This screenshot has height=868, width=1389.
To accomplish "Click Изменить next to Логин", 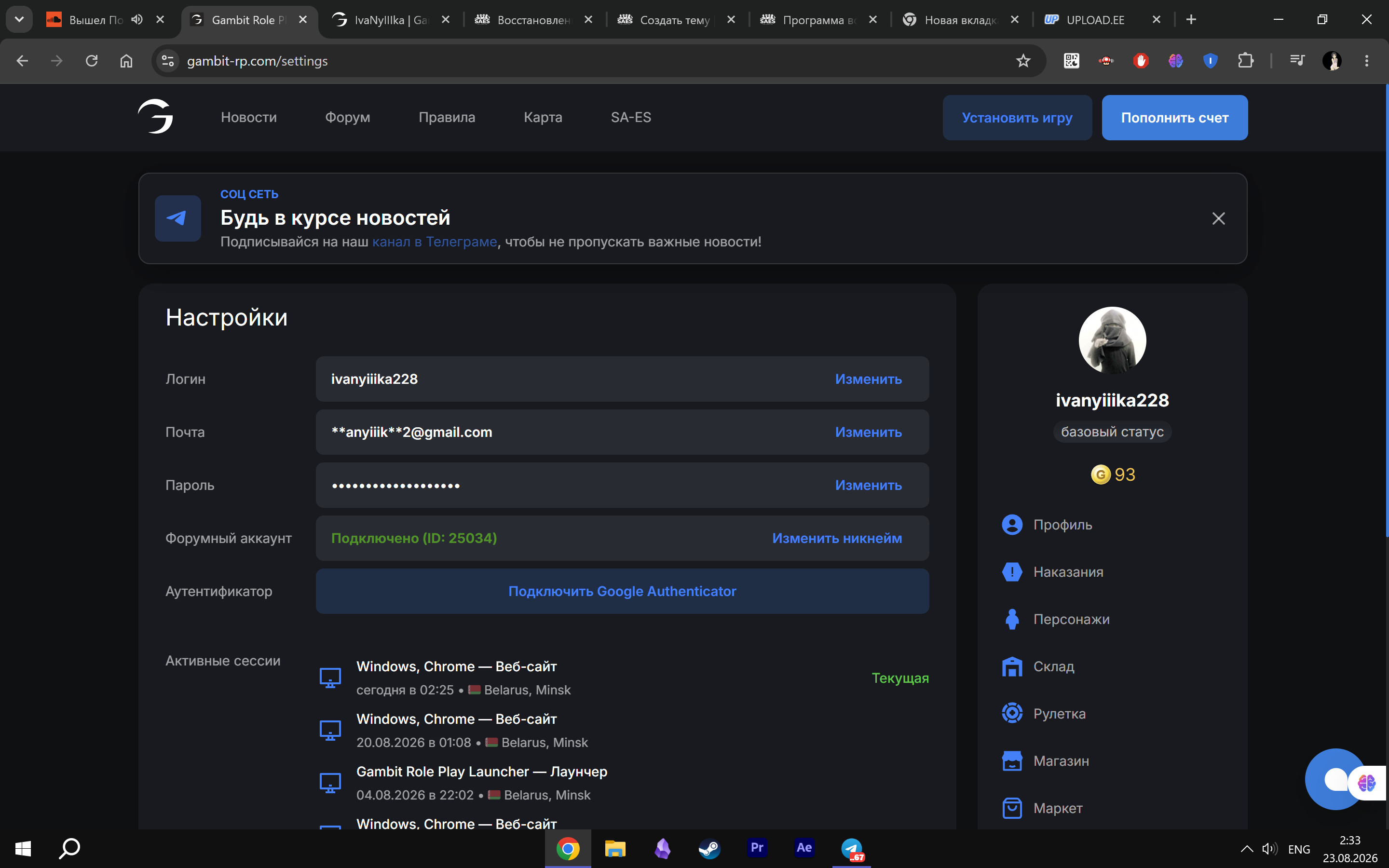I will point(869,379).
